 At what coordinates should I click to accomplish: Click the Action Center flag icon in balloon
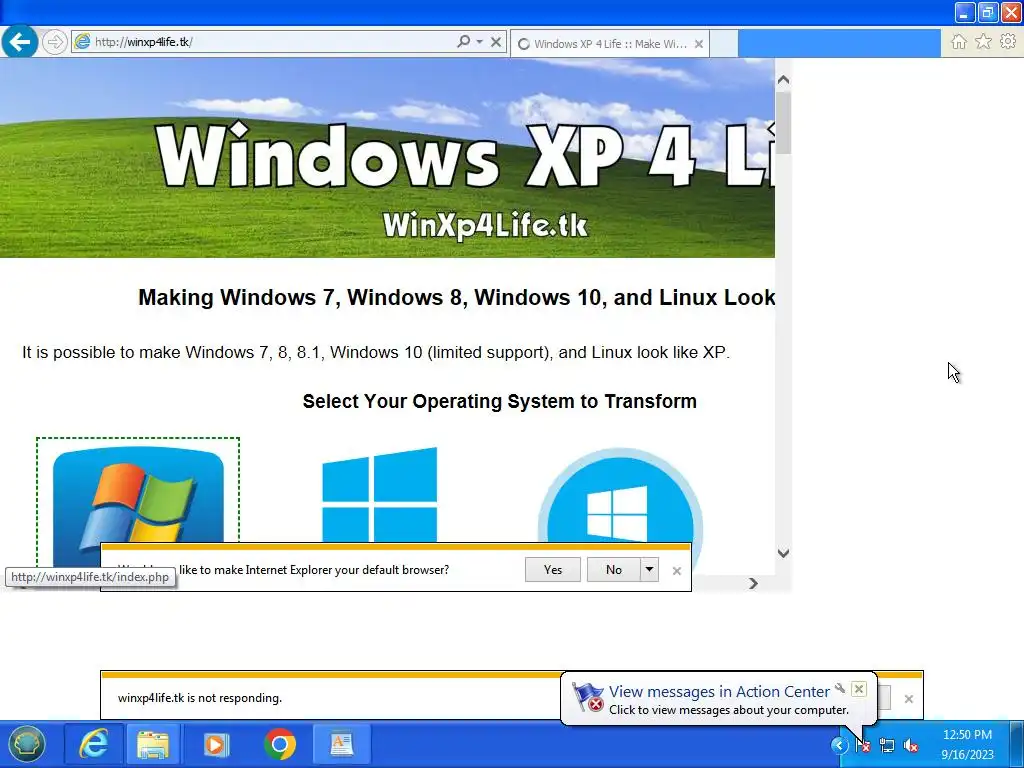point(587,697)
